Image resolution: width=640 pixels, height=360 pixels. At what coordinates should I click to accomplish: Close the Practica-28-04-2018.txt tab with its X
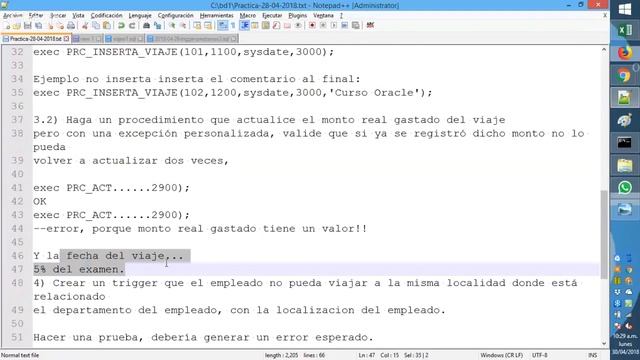[x=66, y=39]
